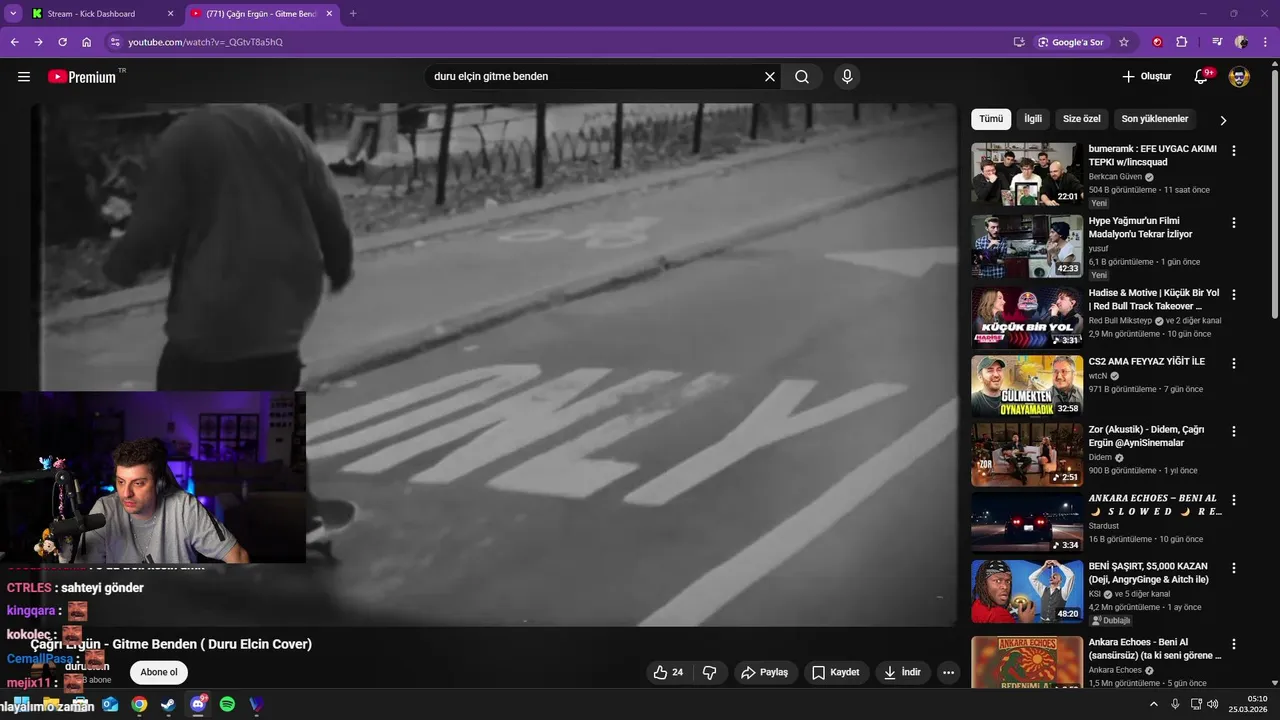1280x720 pixels.
Task: Open Chrome extensions puzzle icon
Action: 1182,42
